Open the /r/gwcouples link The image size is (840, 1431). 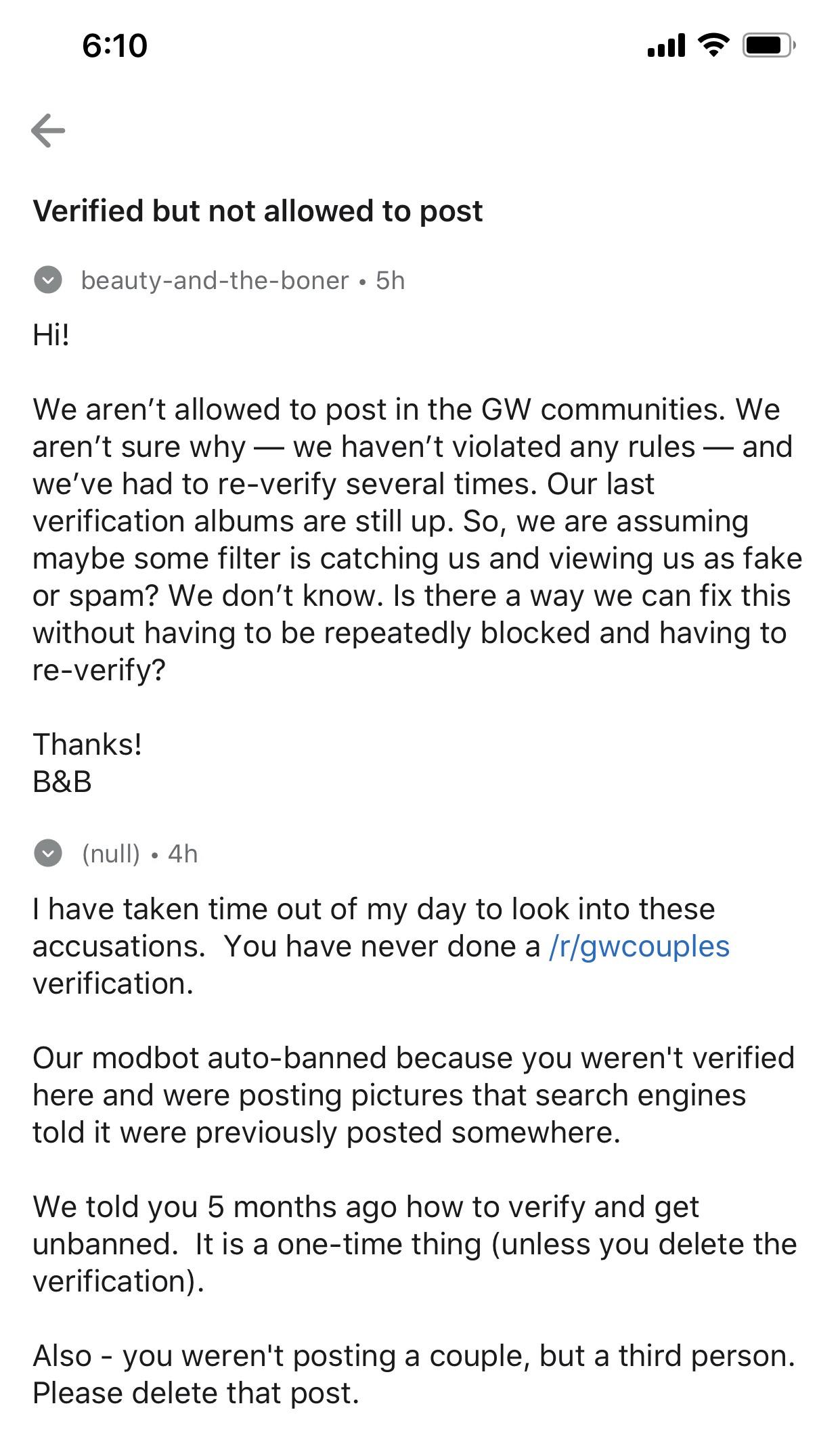639,946
